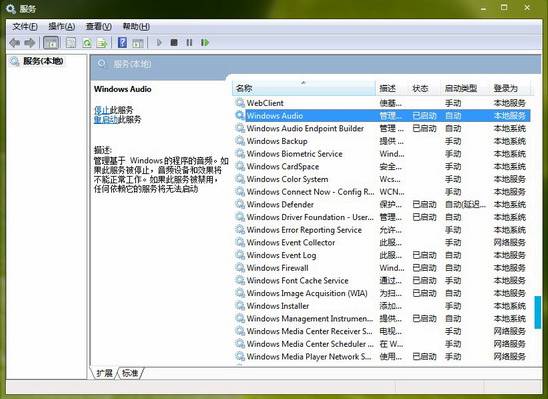The width and height of the screenshot is (548, 399).
Task: Select Windows Error Reporting Service row
Action: point(382,230)
